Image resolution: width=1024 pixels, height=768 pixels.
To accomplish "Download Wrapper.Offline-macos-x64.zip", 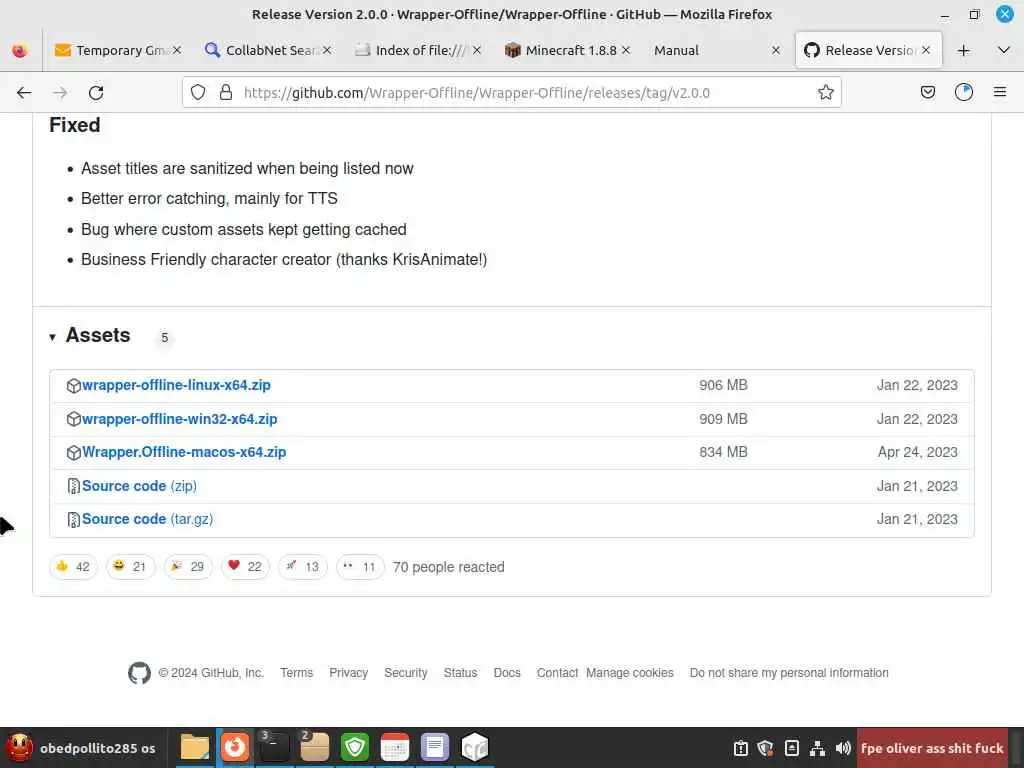I will pyautogui.click(x=184, y=452).
